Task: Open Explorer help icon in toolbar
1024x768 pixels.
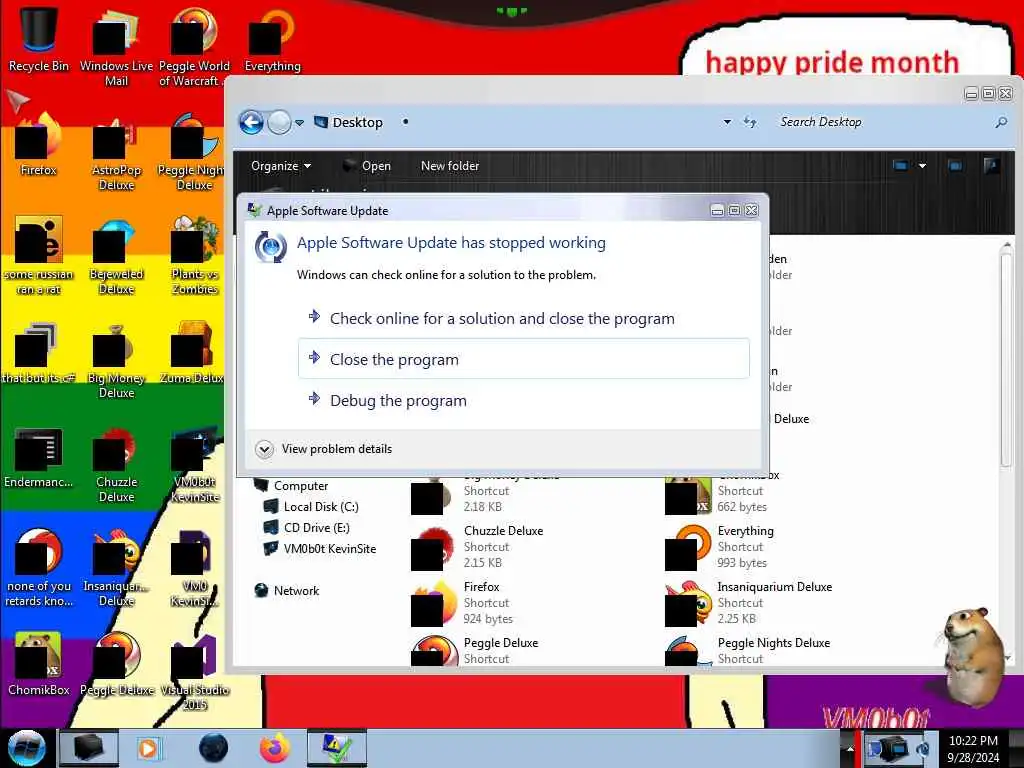Action: [x=991, y=166]
